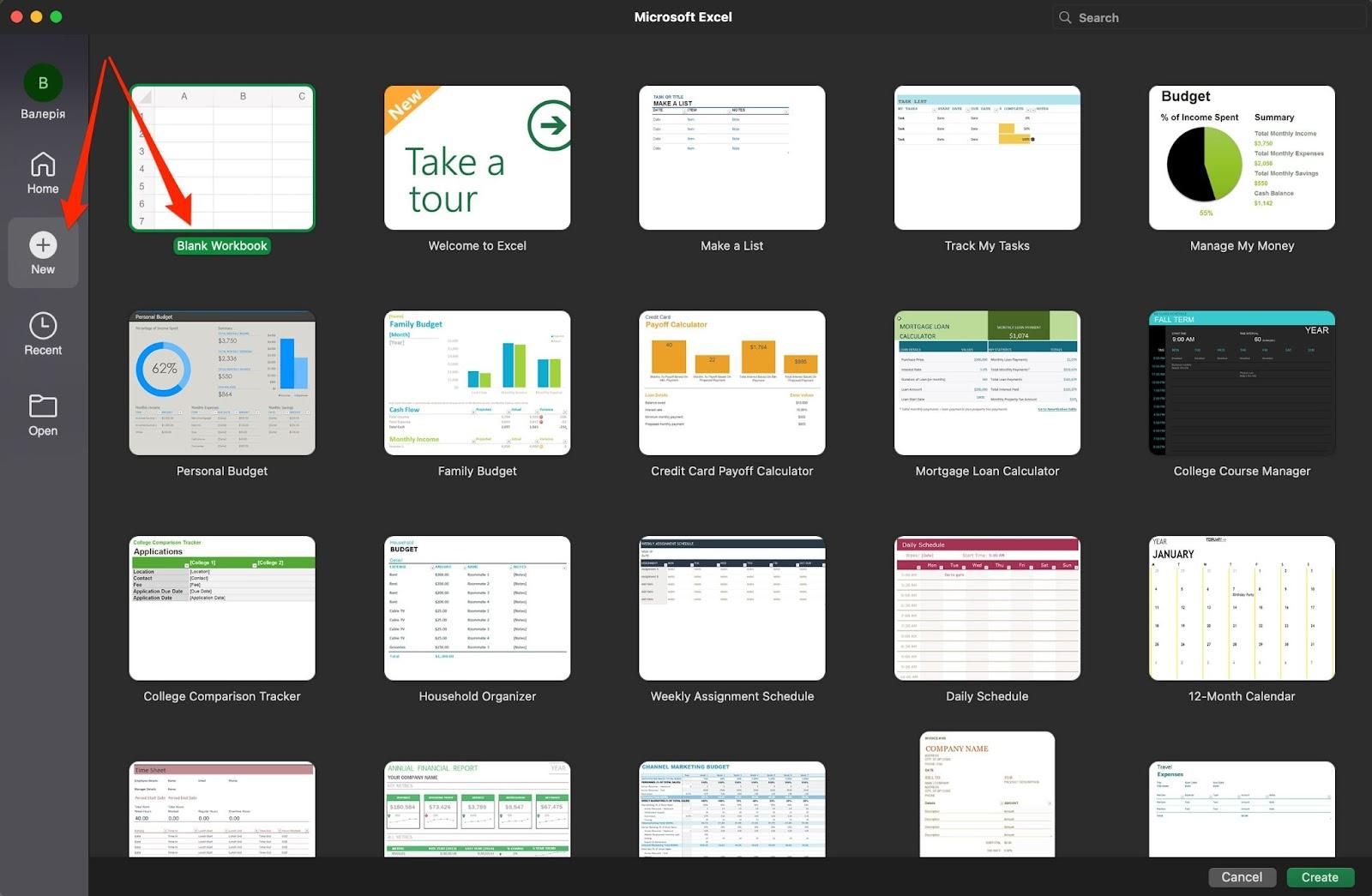Pick the Track My Tasks template thumbnail
This screenshot has height=896, width=1372.
coord(987,158)
